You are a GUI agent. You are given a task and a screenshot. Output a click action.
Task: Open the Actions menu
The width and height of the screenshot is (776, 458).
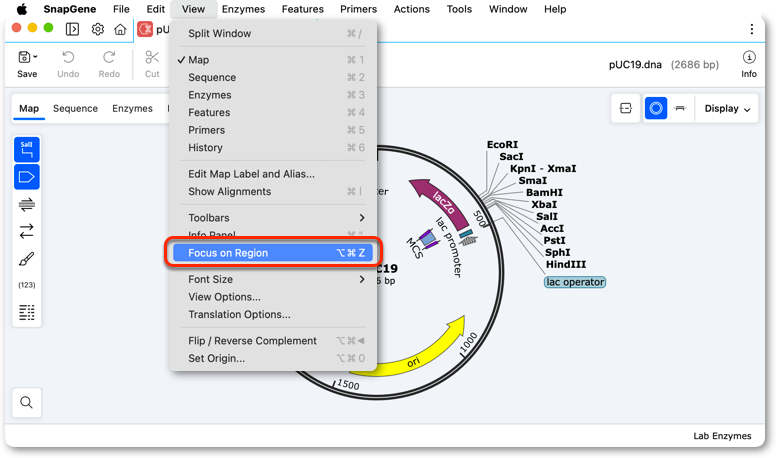[x=411, y=9]
